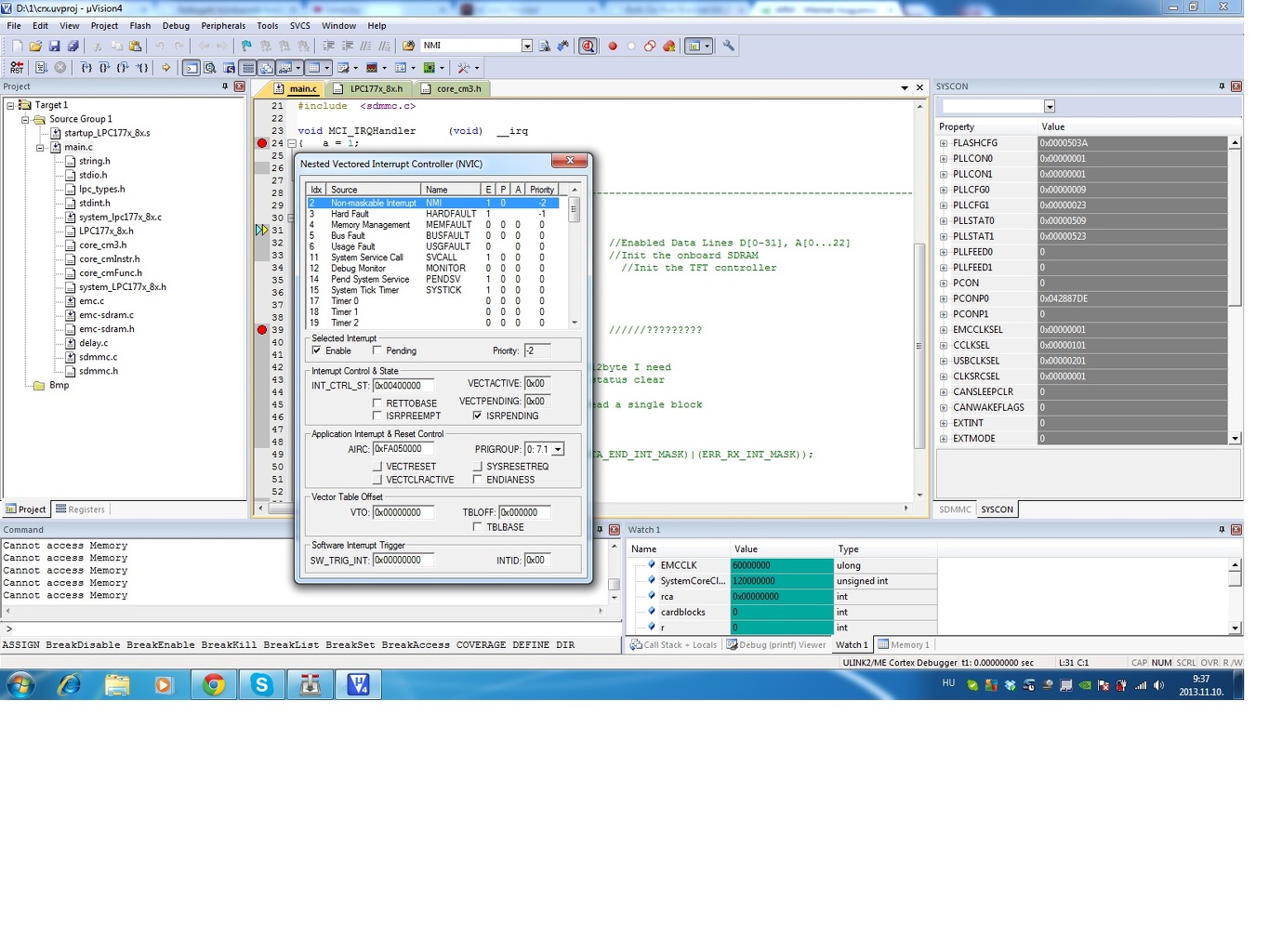Check the ISRPREEMPT checkbox
Screen dimensions: 1269x952
pos(377,416)
